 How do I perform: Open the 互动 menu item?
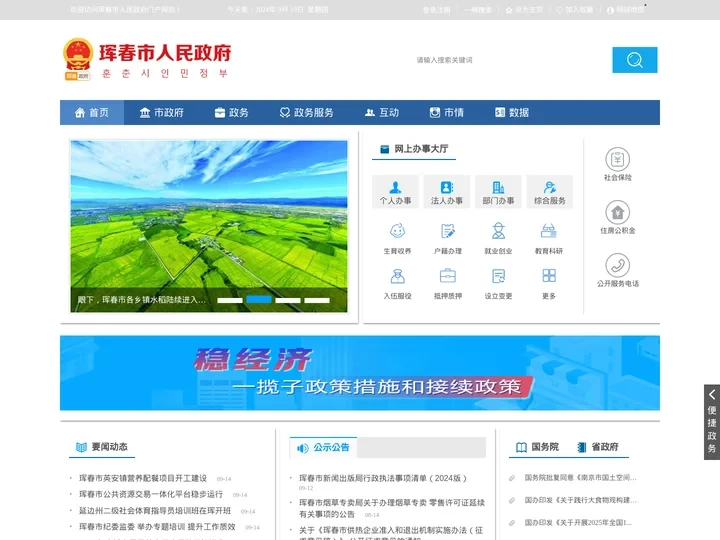(x=382, y=112)
